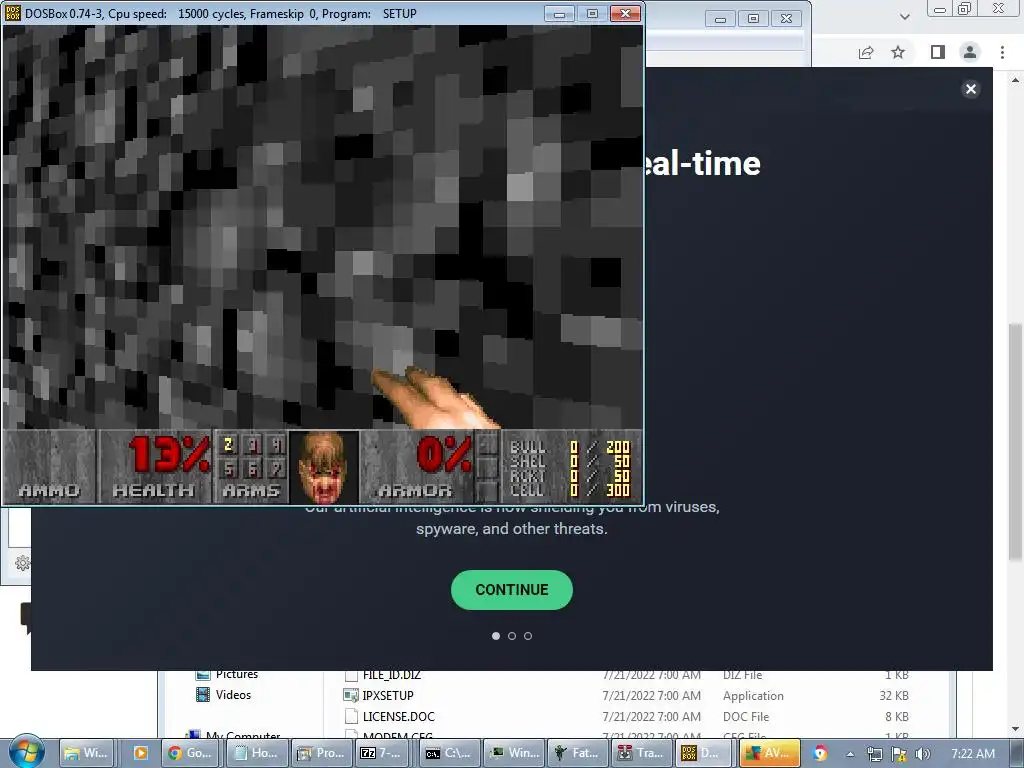Close the window behind DOSBox
The width and height of the screenshot is (1024, 768).
pos(787,19)
